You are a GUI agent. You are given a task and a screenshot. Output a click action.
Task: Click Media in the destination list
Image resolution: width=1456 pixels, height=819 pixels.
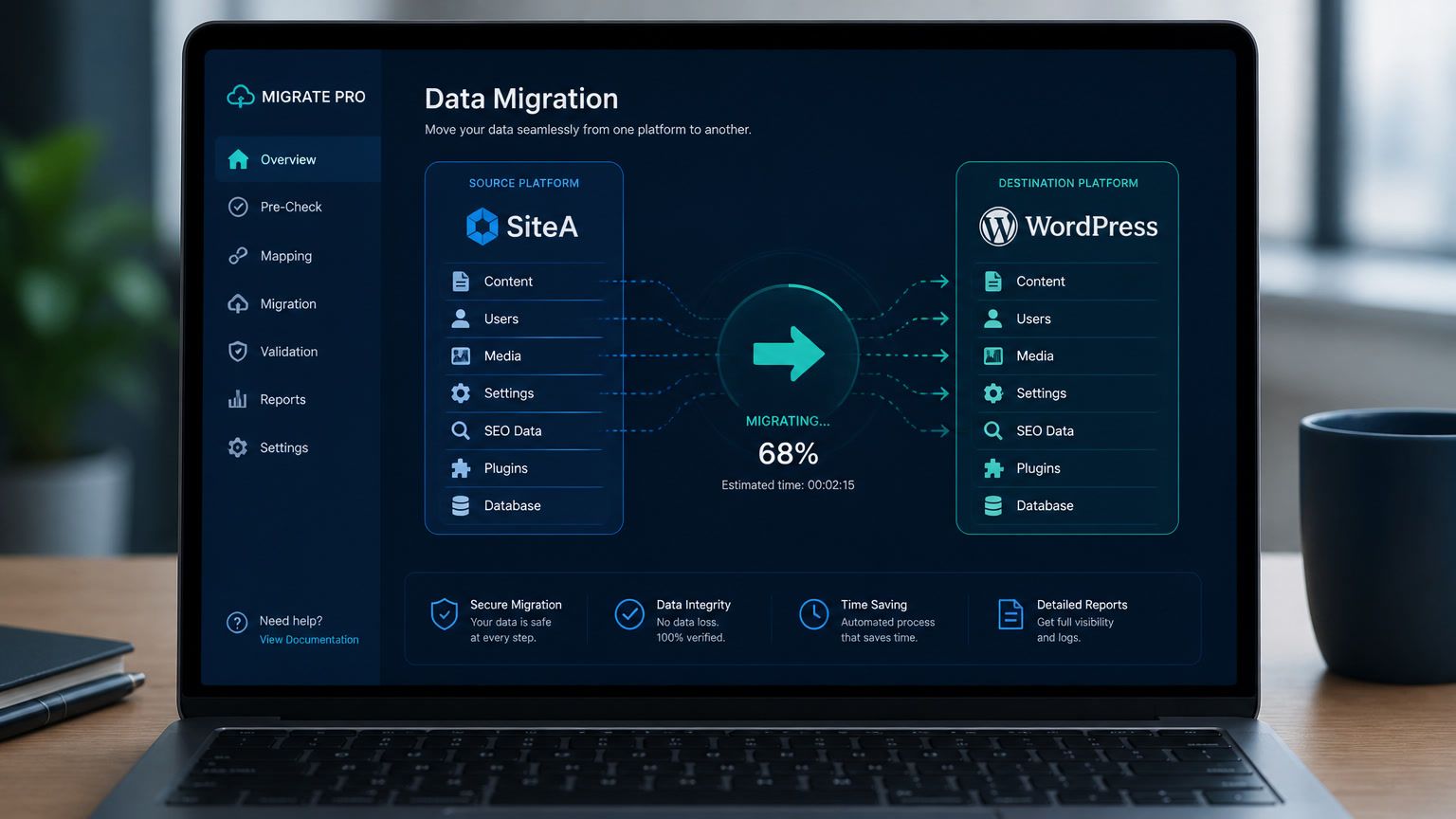[x=1035, y=356]
